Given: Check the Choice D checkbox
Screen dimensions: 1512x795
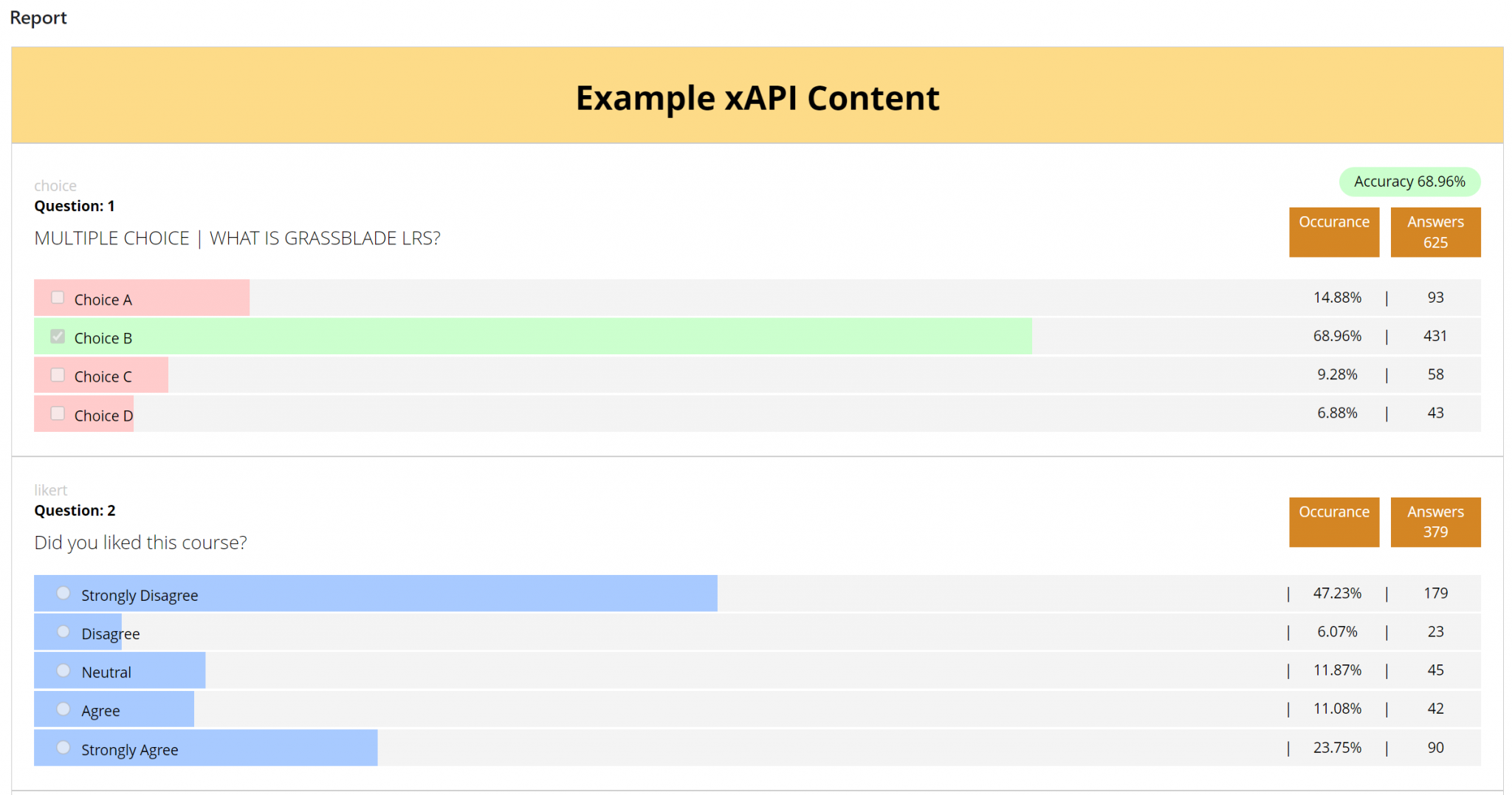Looking at the screenshot, I should coord(58,413).
